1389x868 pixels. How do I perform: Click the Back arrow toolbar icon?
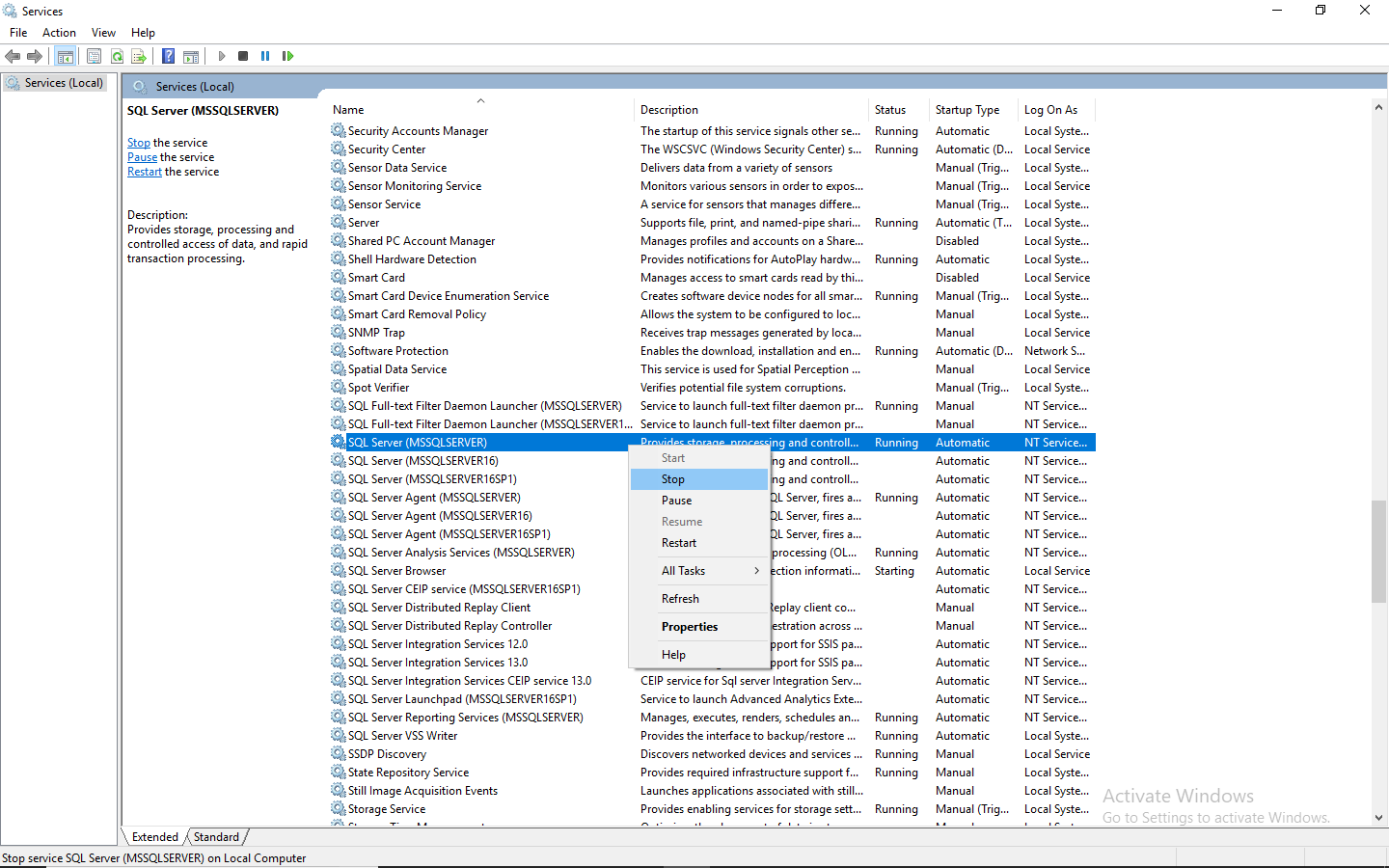tap(13, 56)
